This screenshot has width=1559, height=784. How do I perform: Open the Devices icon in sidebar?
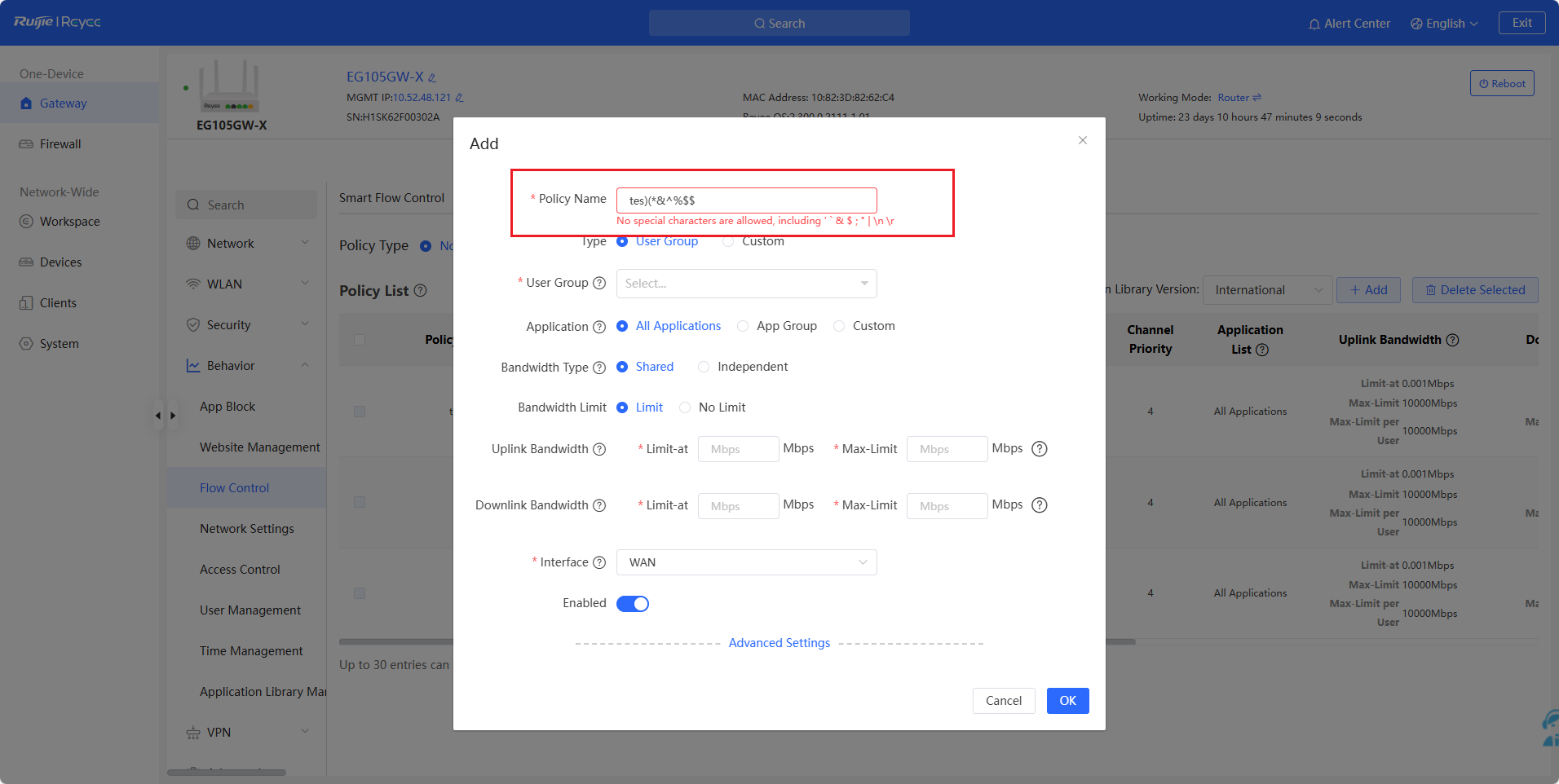[26, 262]
